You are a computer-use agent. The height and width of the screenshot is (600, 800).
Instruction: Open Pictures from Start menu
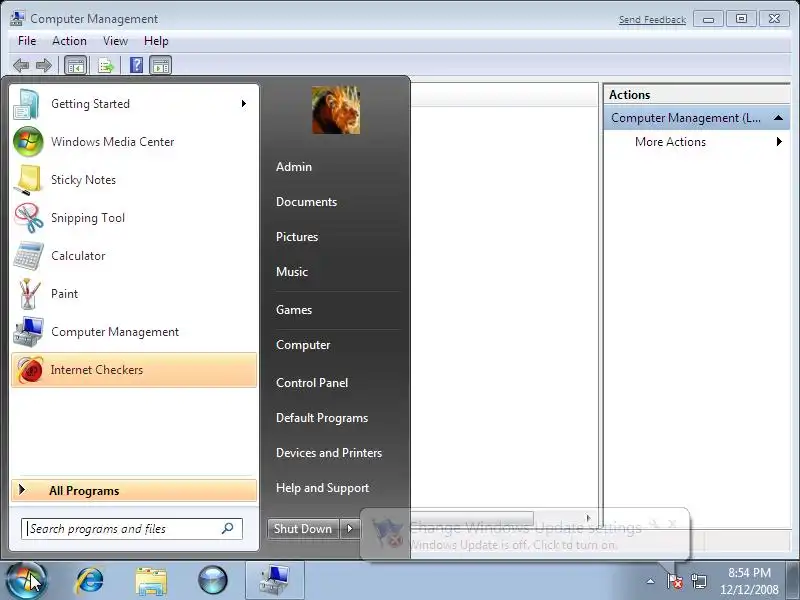[x=297, y=237]
